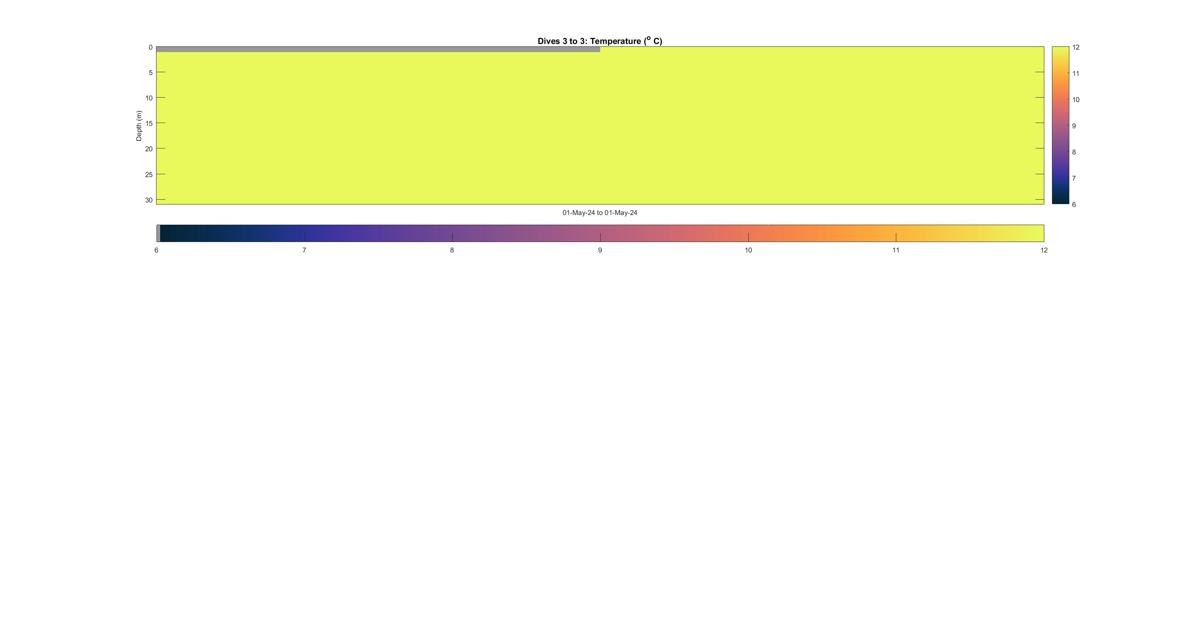Screen dimensions: 1200x622
Task: Click the "6" label on the vertical colorbar
Action: (1075, 204)
